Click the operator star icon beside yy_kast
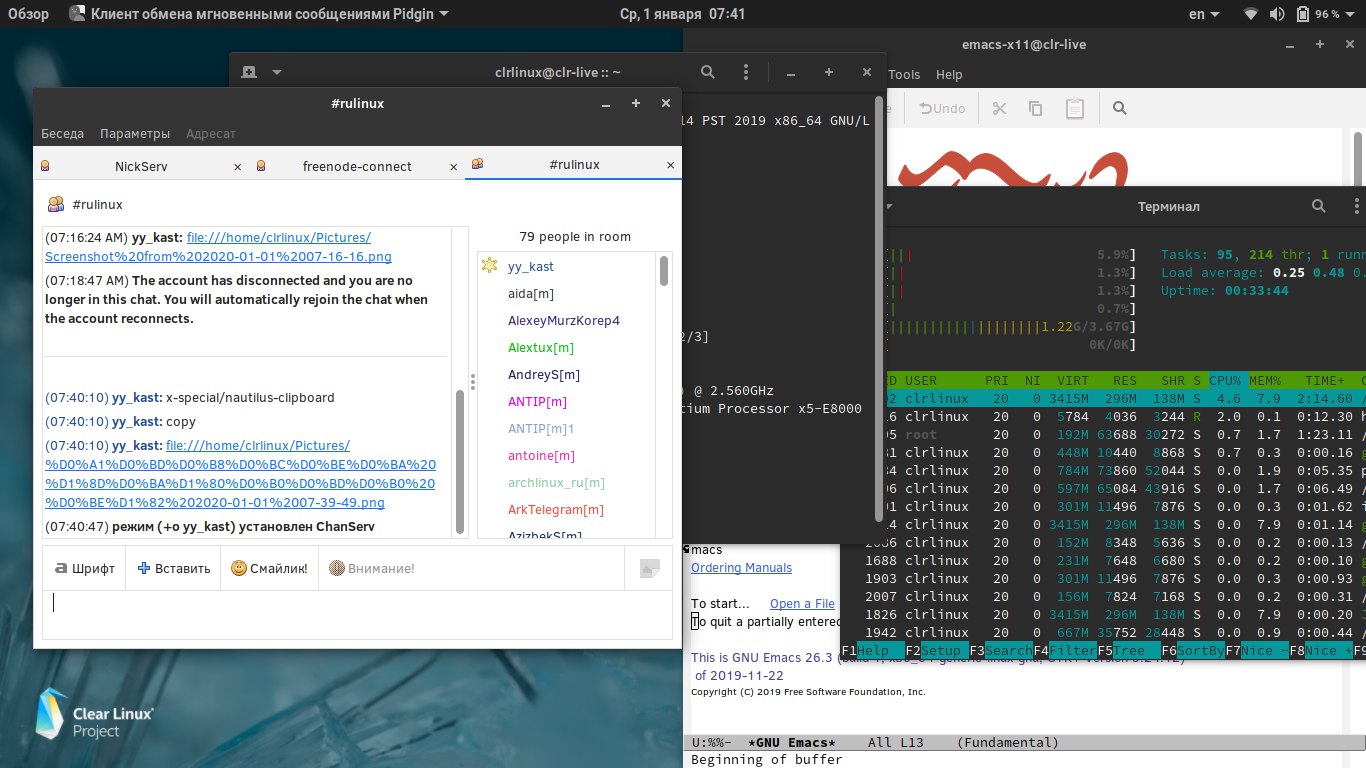The image size is (1366, 768). 489,266
